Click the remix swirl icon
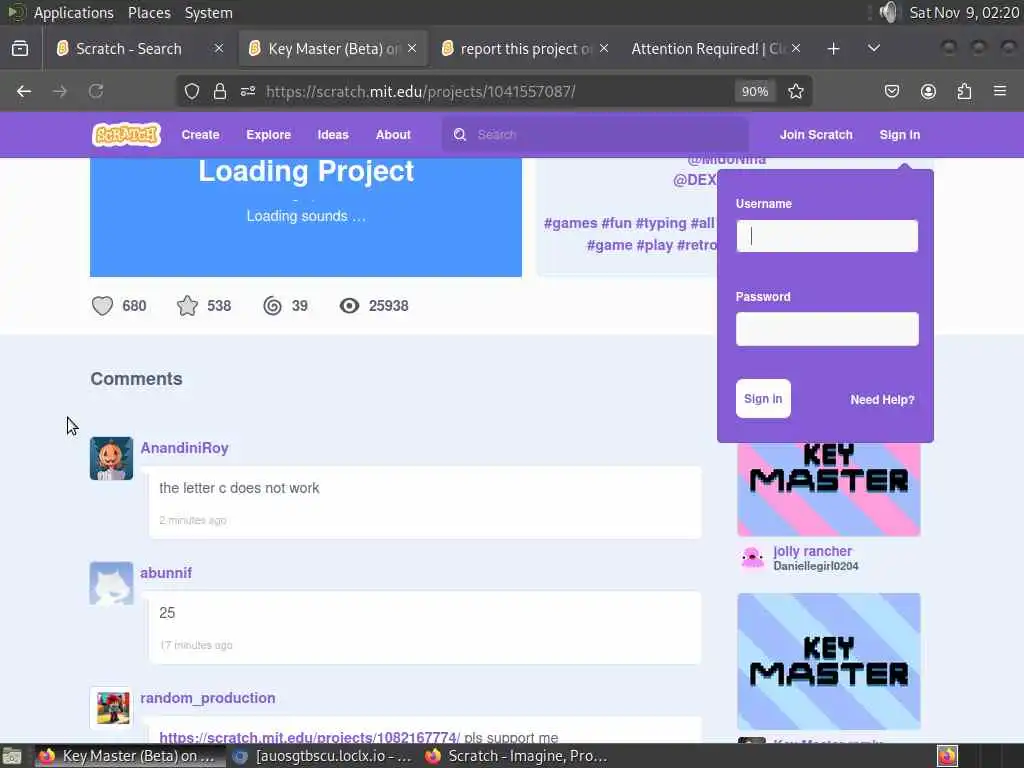Viewport: 1024px width, 768px height. click(272, 306)
